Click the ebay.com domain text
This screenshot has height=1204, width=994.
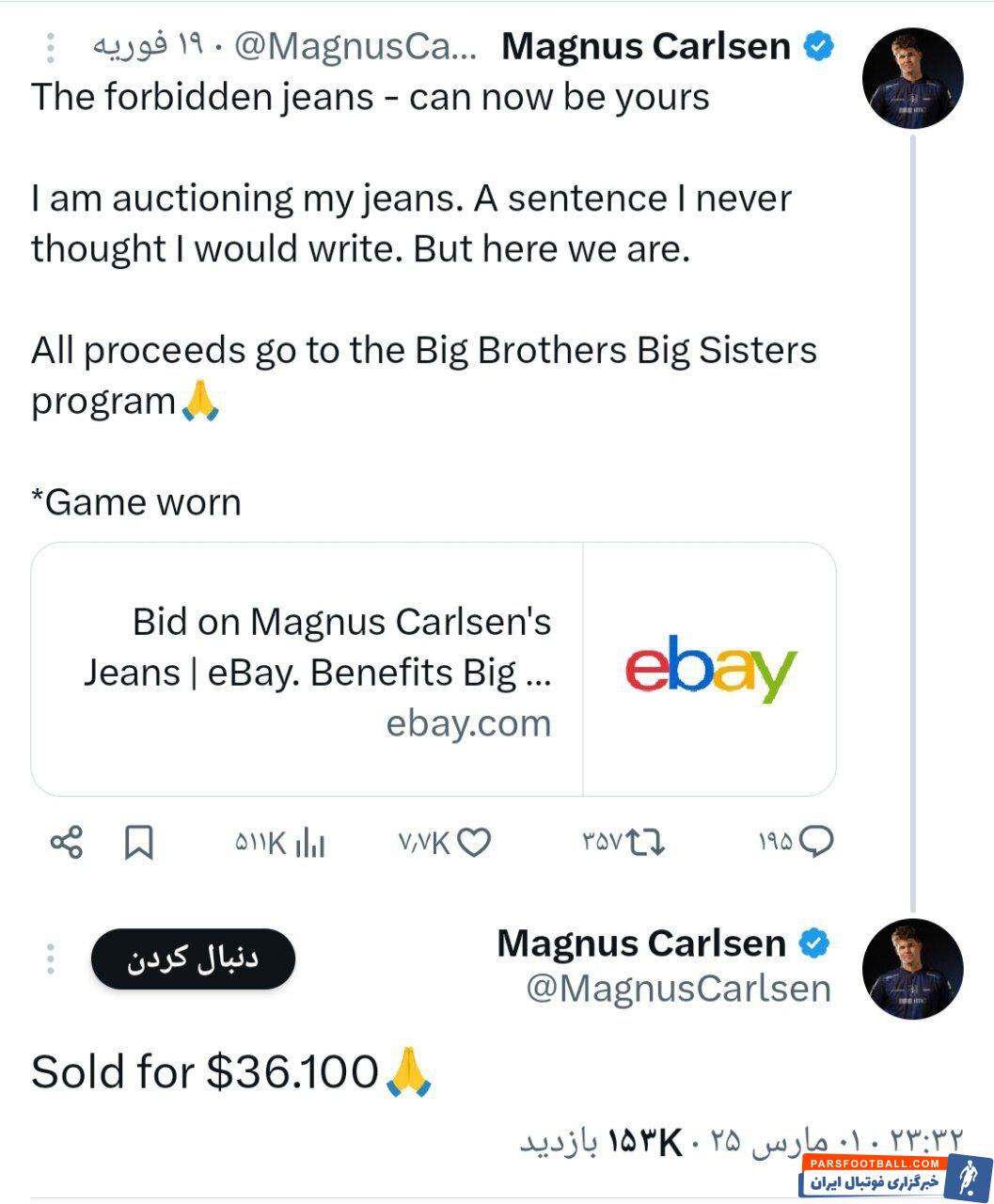(x=468, y=723)
